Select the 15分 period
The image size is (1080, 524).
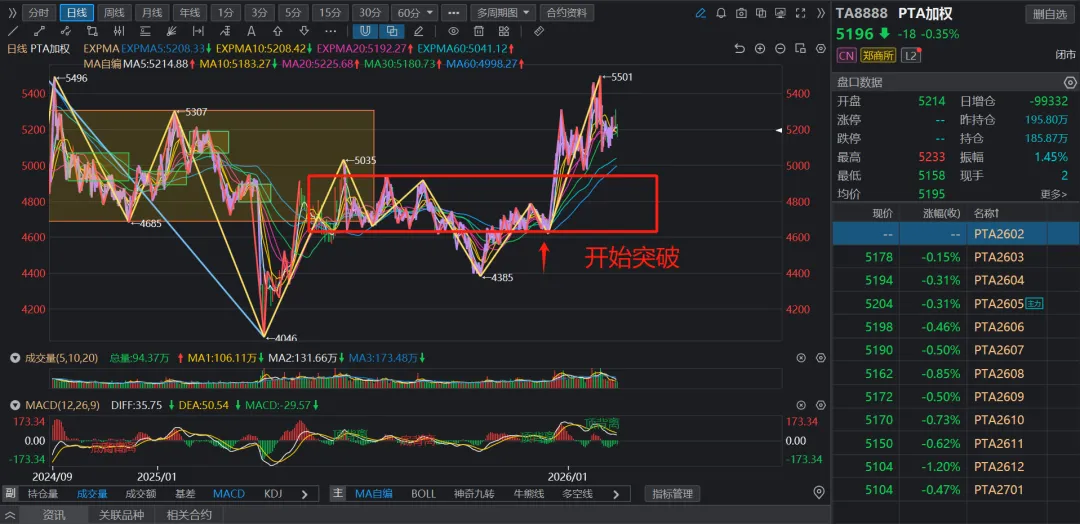point(330,12)
